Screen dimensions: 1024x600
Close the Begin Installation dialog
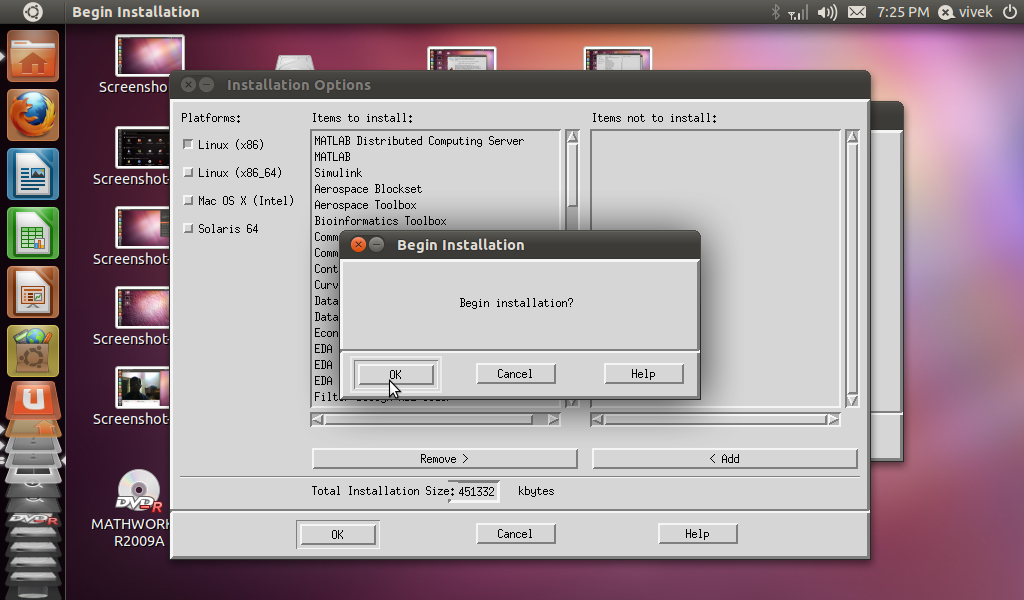pos(358,245)
